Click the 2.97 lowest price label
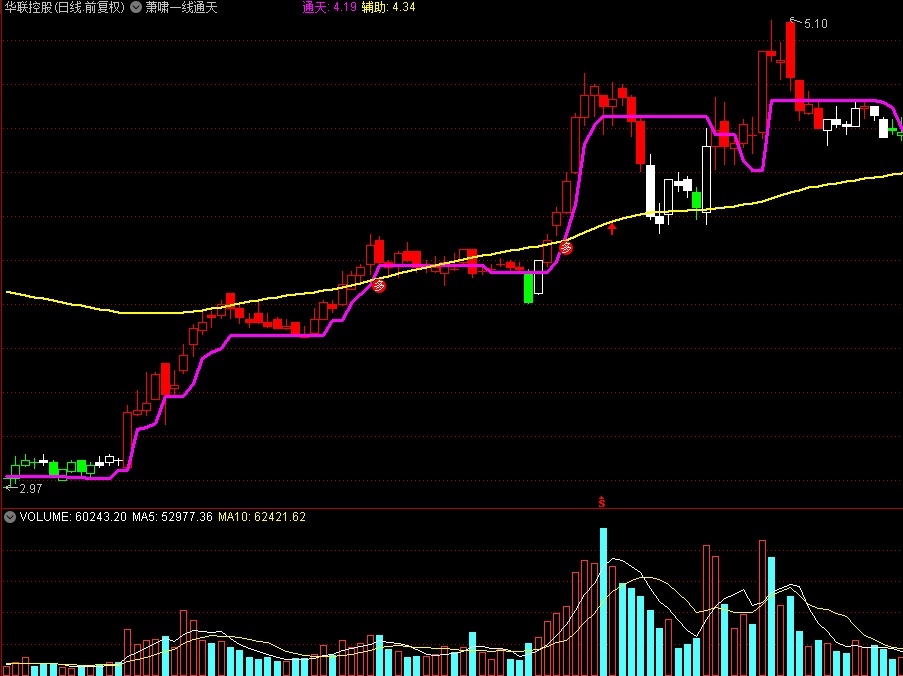903x676 pixels. pos(31,489)
